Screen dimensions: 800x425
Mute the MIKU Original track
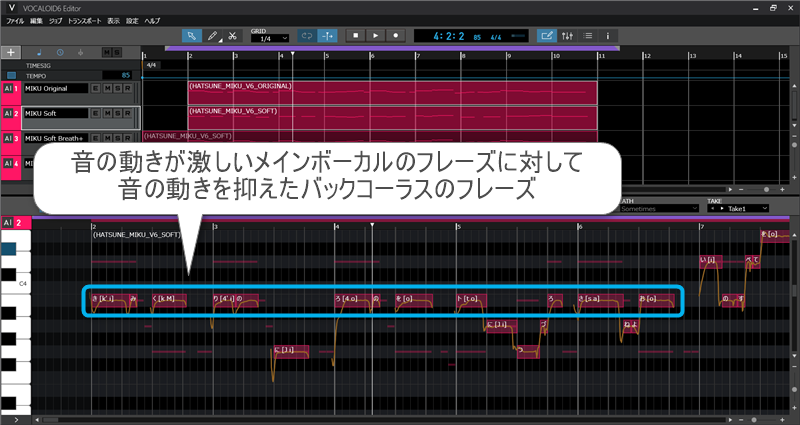point(107,88)
